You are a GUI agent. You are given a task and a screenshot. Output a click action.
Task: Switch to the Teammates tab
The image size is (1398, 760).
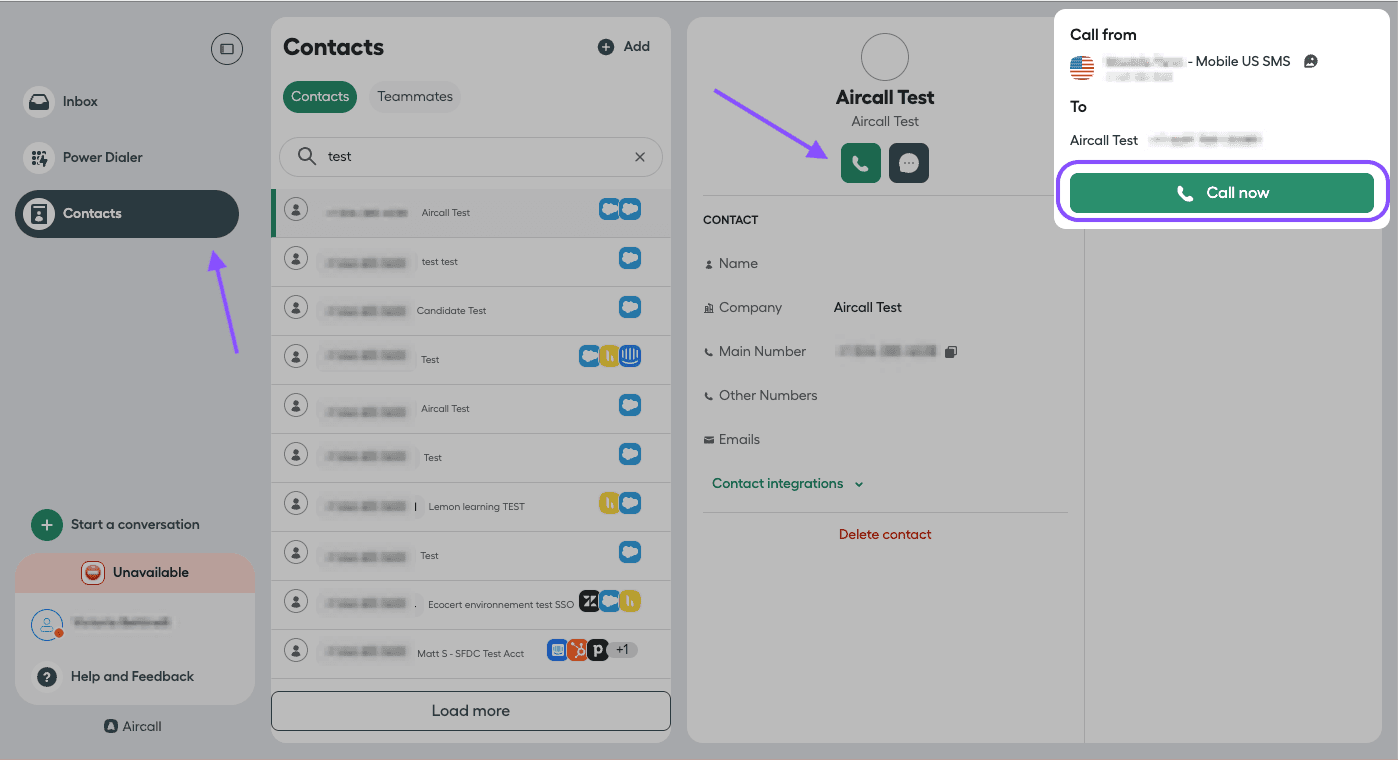415,97
